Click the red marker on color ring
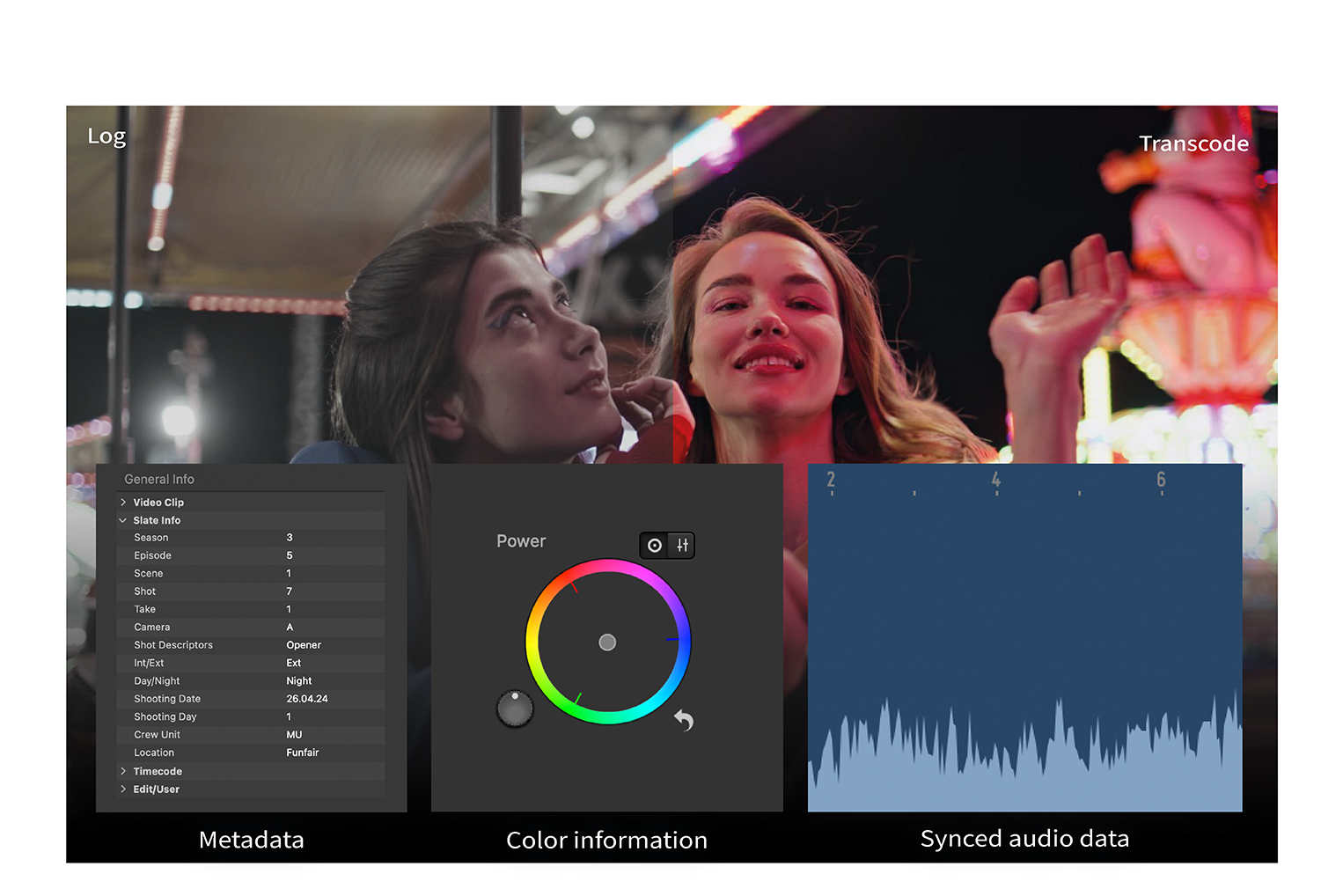The height and width of the screenshot is (896, 1343). click(575, 586)
